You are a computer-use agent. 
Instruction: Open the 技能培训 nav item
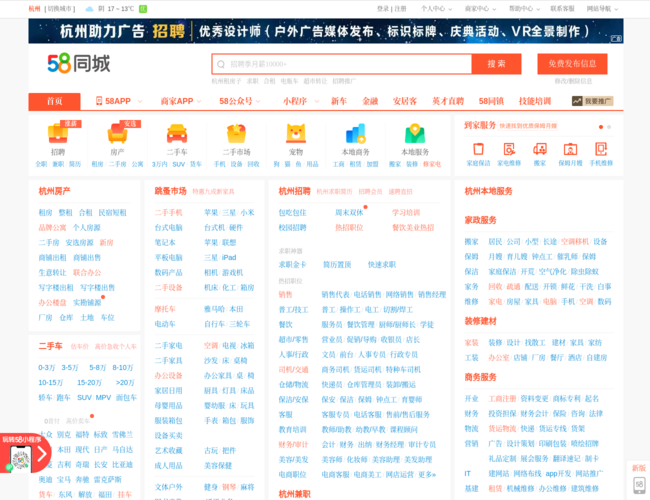pyautogui.click(x=535, y=101)
